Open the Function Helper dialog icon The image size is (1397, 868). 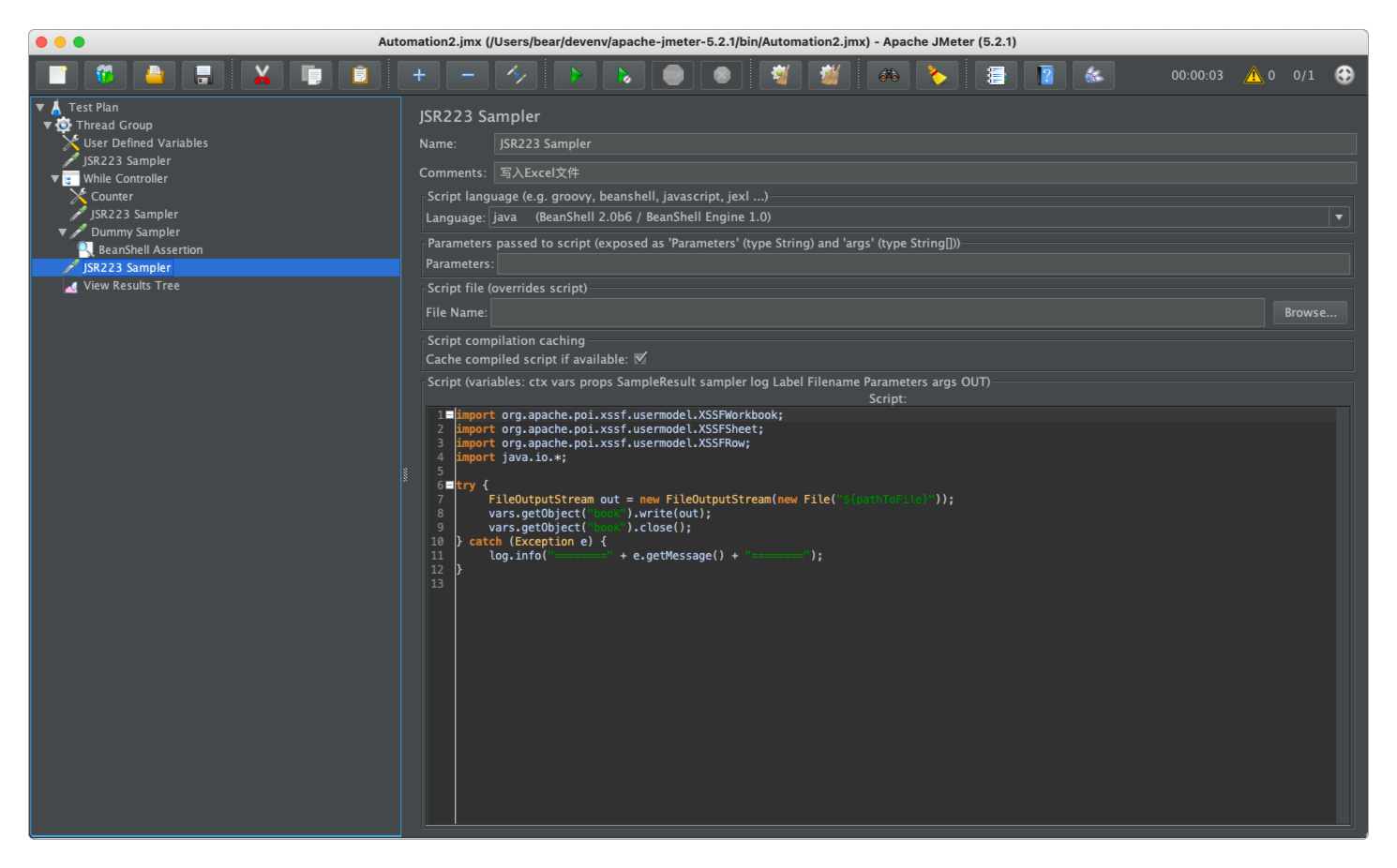pyautogui.click(x=997, y=75)
